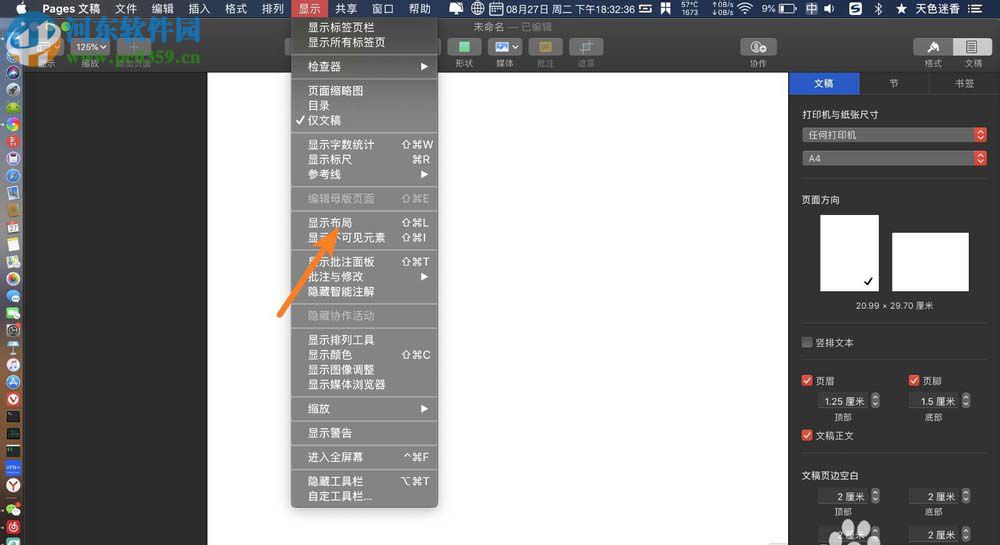Open the 插入 menu in menu bar
This screenshot has width=1000, height=545.
coord(199,8)
